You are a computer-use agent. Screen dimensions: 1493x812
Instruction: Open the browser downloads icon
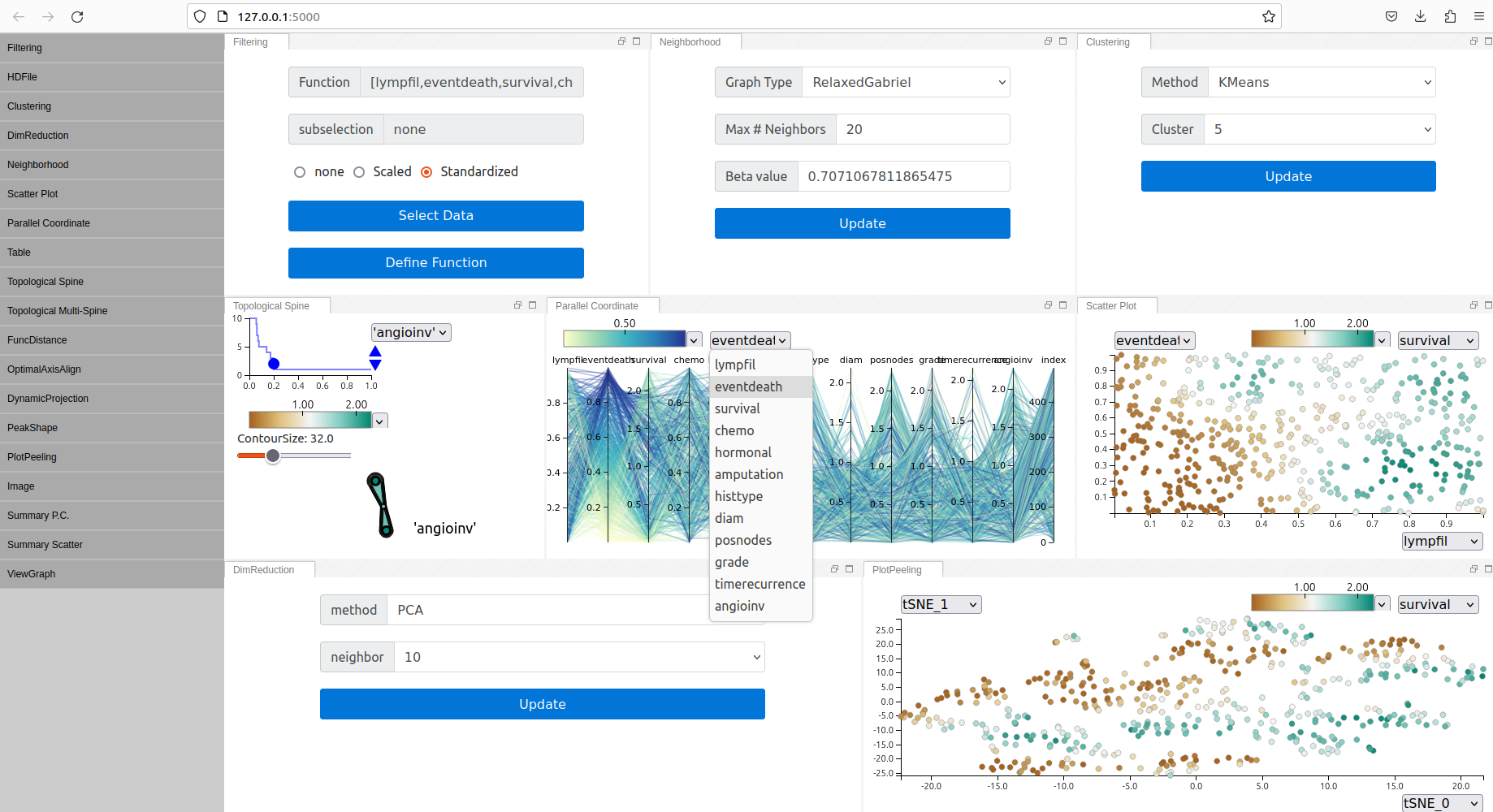pos(1420,16)
